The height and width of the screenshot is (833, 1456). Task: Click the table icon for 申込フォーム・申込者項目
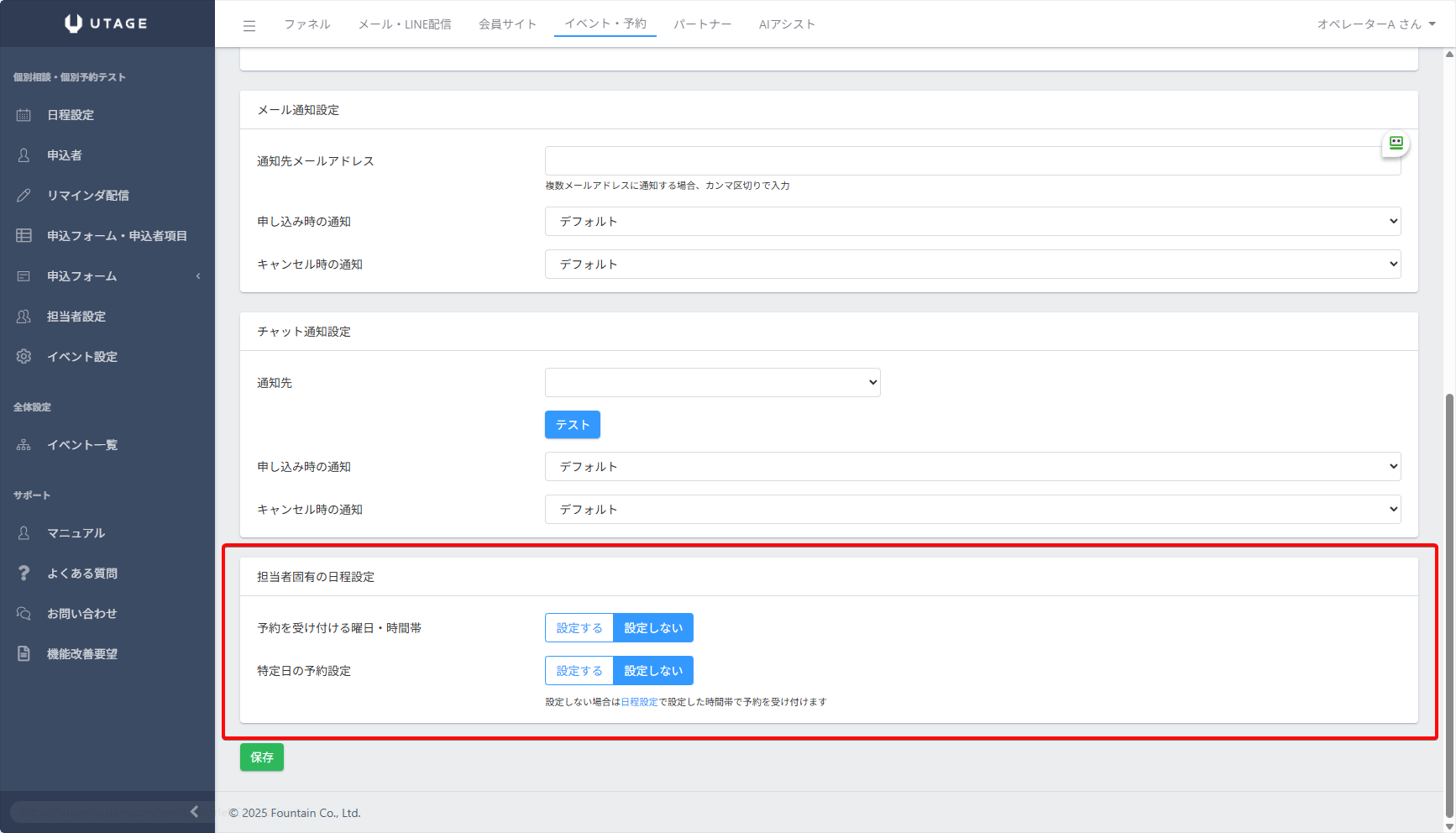point(24,236)
